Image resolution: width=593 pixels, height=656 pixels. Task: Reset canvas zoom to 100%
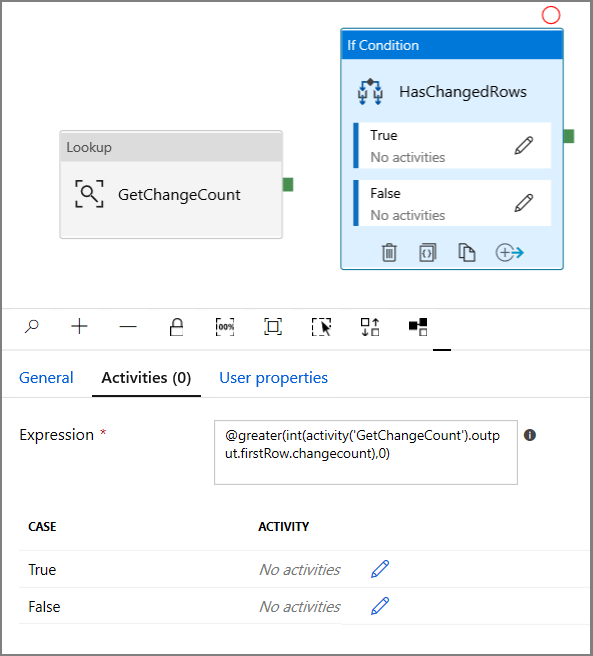point(225,327)
